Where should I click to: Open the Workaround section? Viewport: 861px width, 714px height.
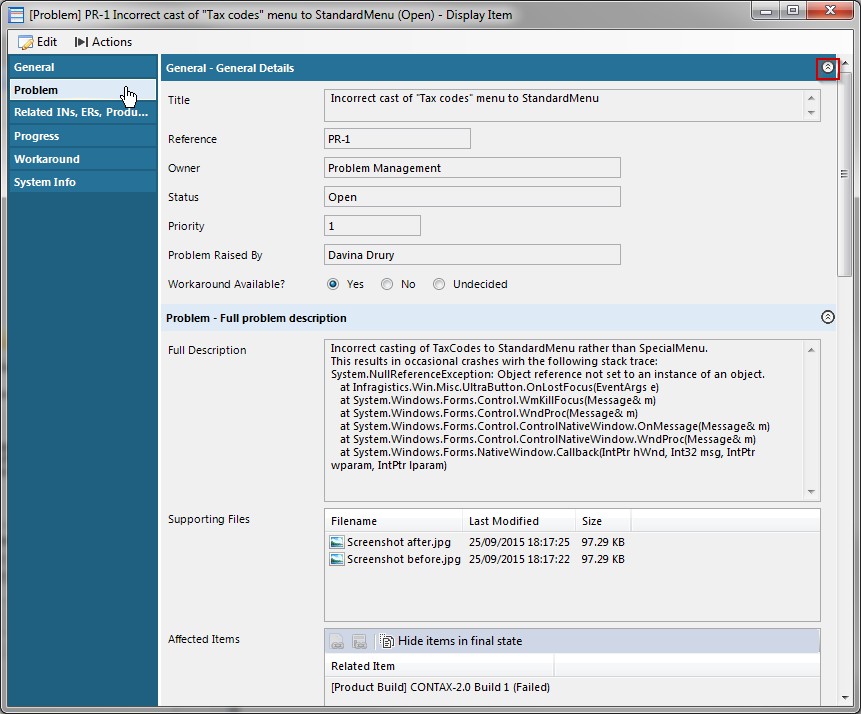tap(83, 159)
